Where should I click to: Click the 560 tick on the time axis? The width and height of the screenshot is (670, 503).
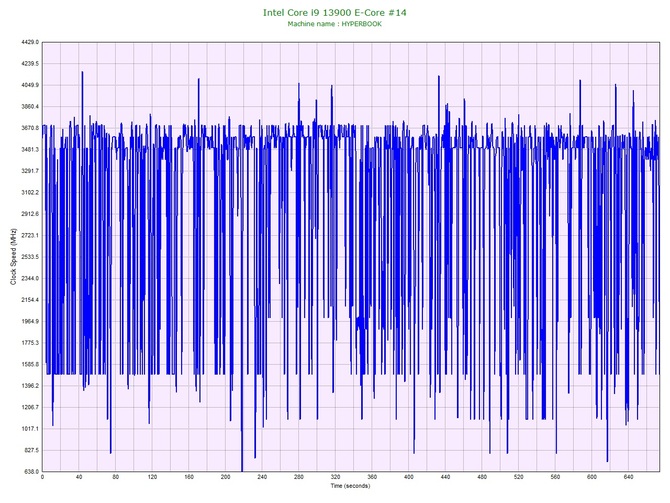pyautogui.click(x=555, y=477)
